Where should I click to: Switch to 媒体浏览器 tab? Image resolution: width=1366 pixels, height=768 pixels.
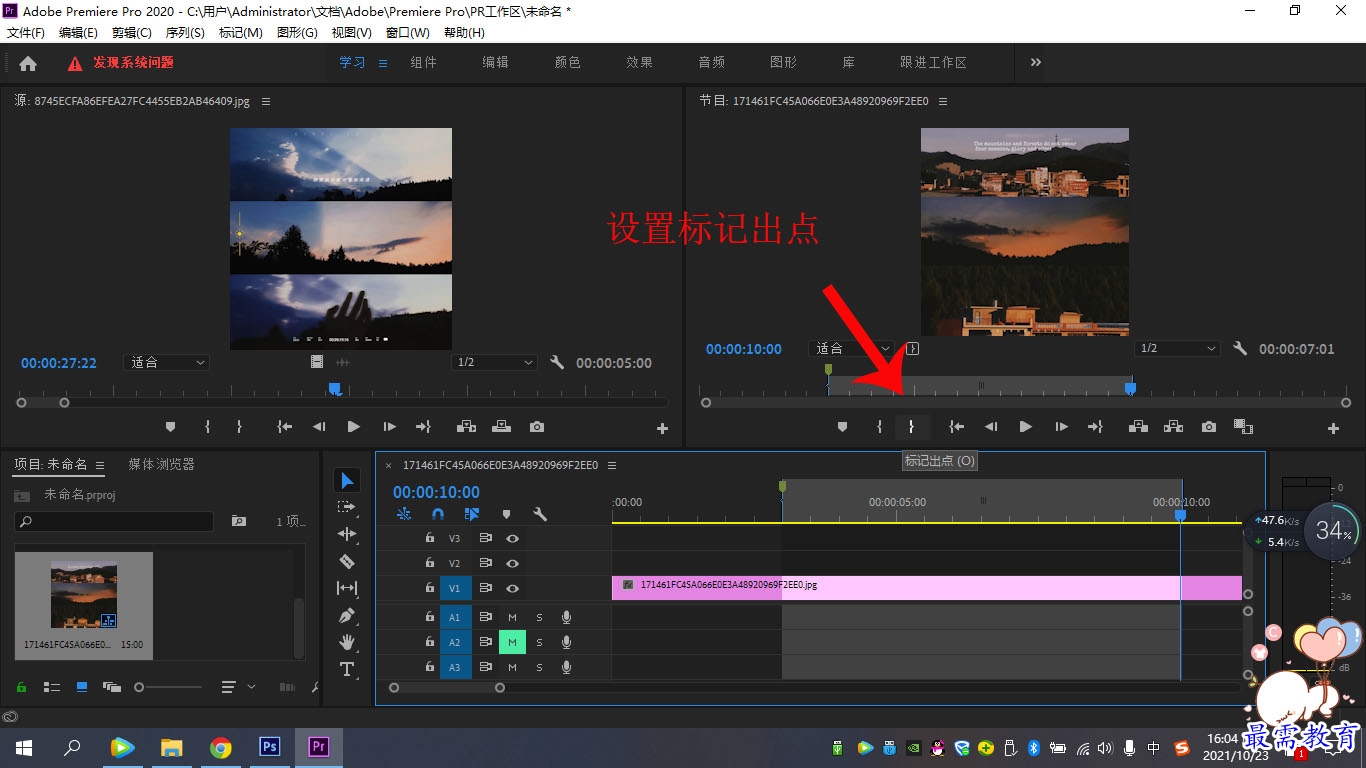click(161, 464)
